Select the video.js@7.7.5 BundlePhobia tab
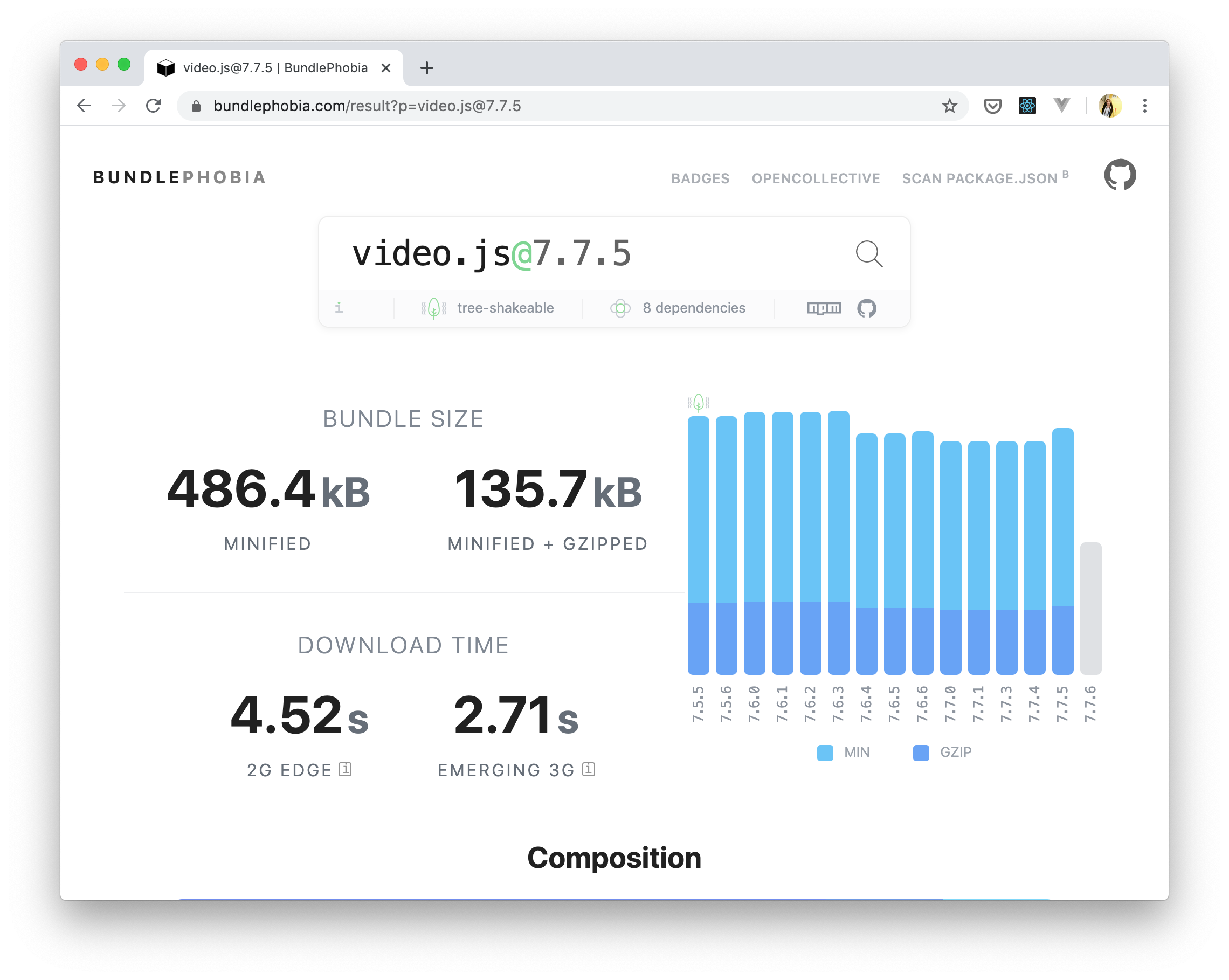1229x980 pixels. pyautogui.click(x=274, y=68)
